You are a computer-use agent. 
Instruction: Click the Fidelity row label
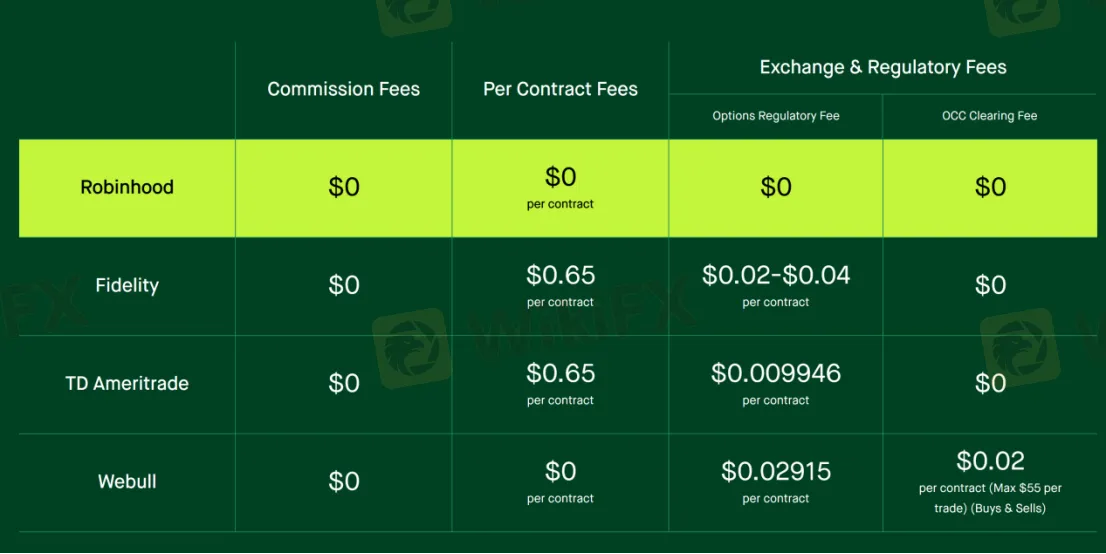coord(127,285)
